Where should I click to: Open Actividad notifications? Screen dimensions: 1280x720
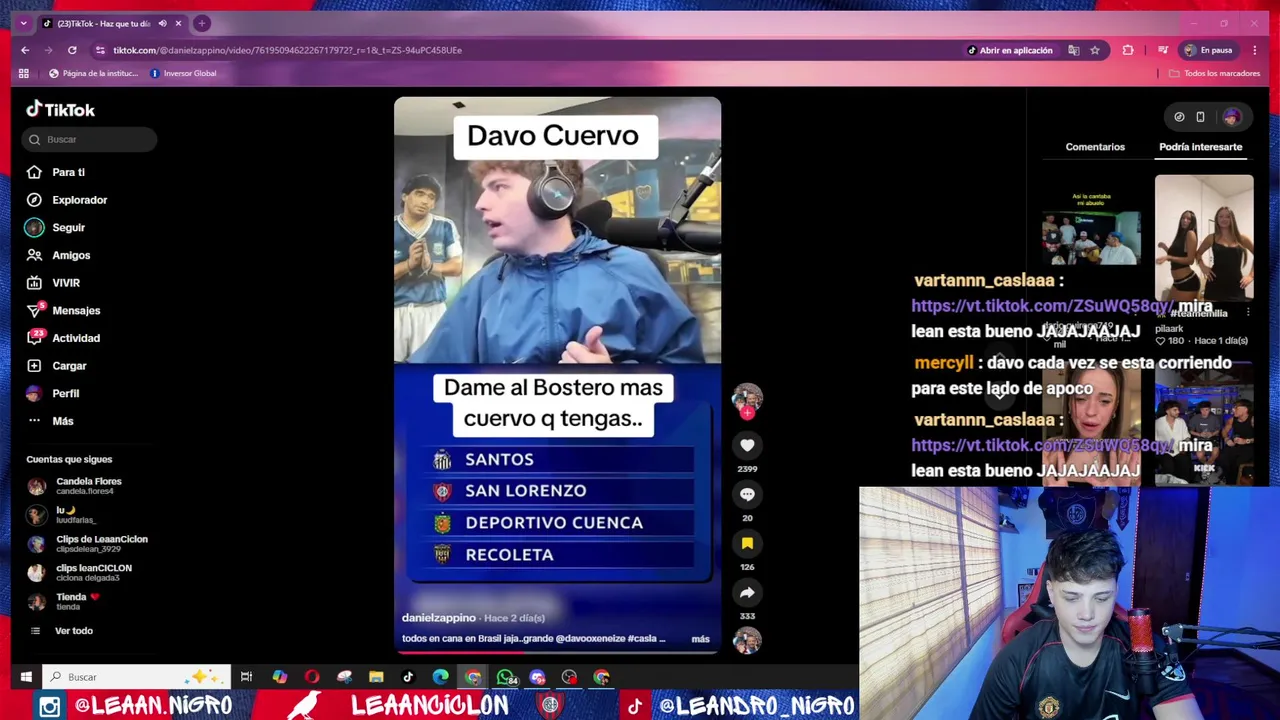pos(63,338)
